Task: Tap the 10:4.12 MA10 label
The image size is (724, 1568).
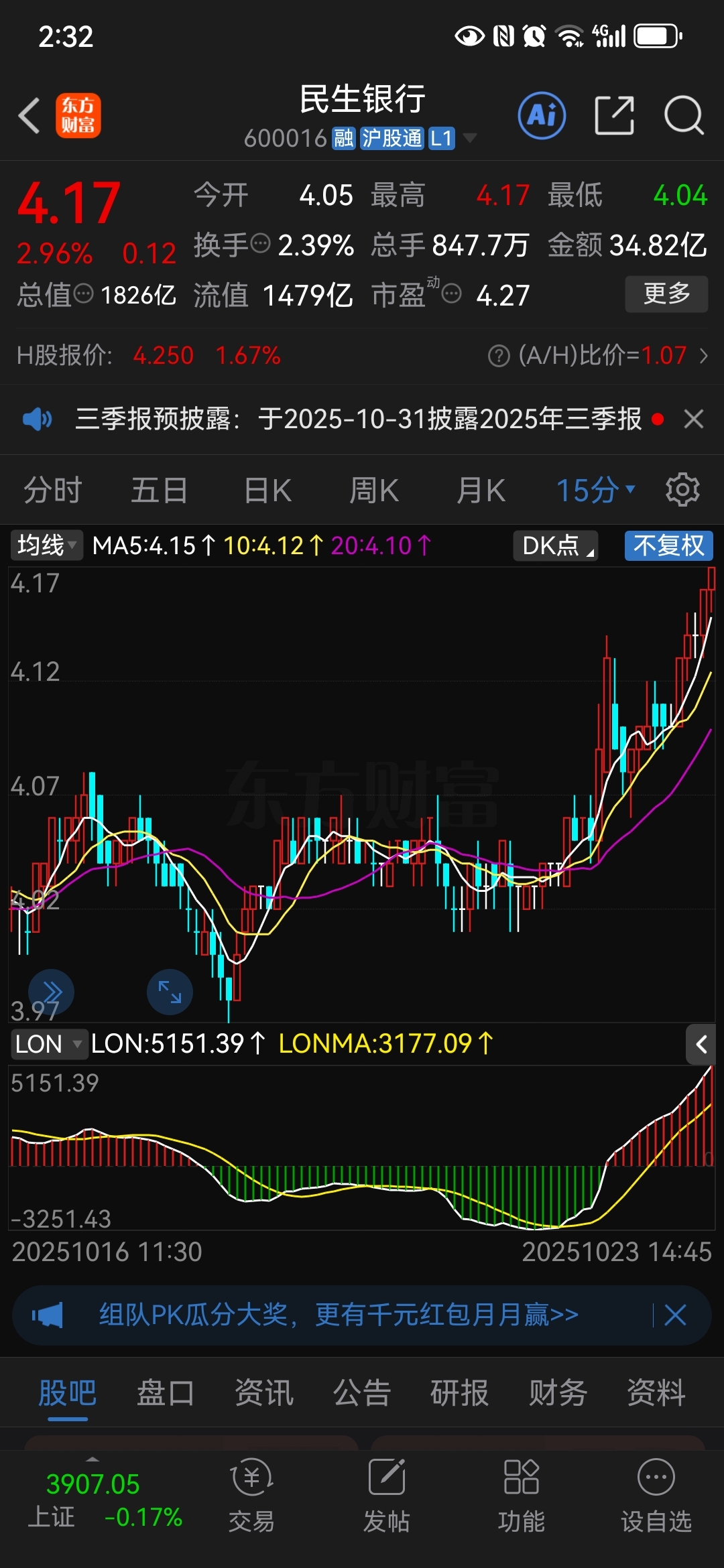Action: tap(274, 545)
